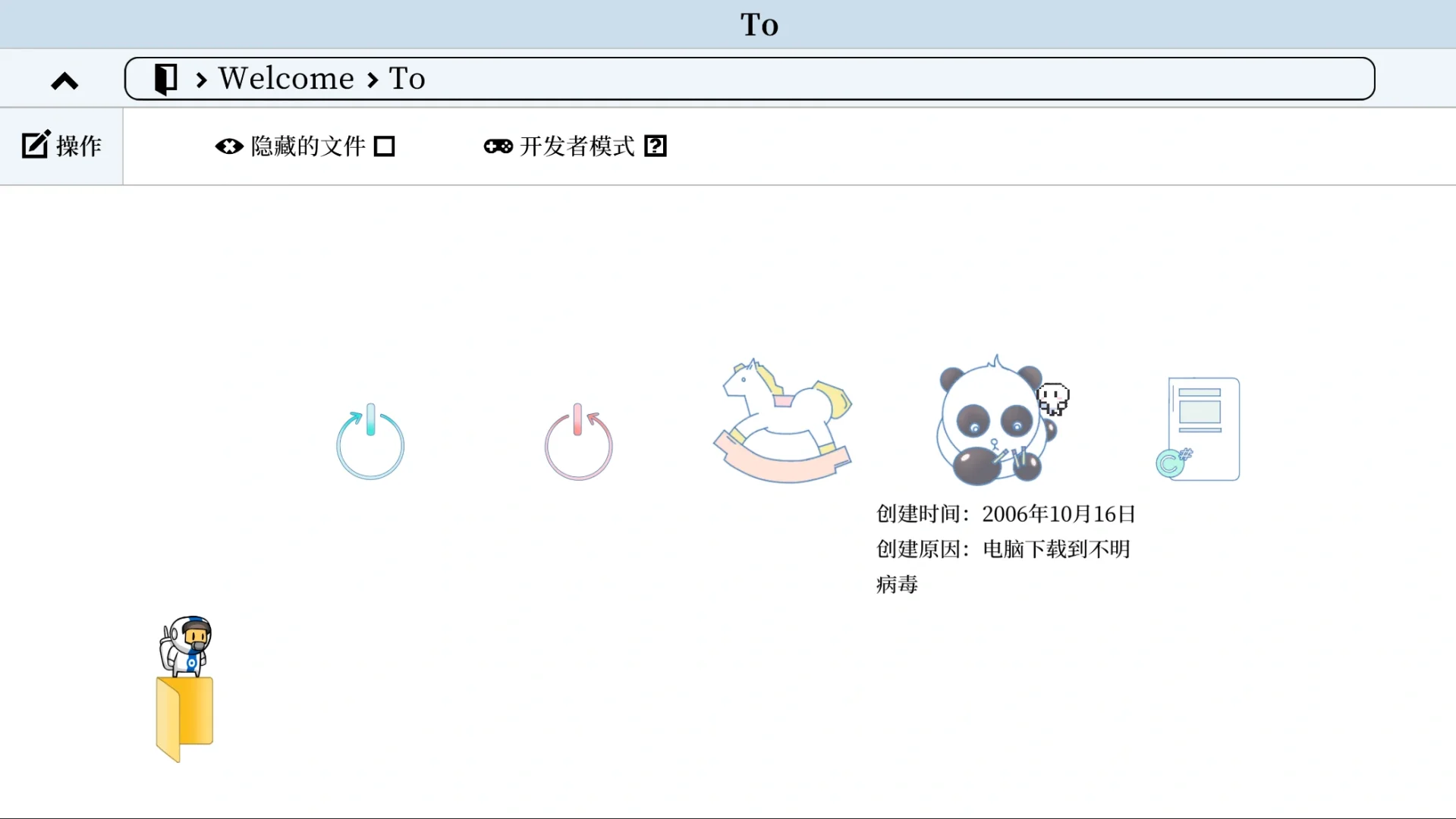The height and width of the screenshot is (819, 1456).
Task: Click the pencil icon next to 操作
Action: 36,143
